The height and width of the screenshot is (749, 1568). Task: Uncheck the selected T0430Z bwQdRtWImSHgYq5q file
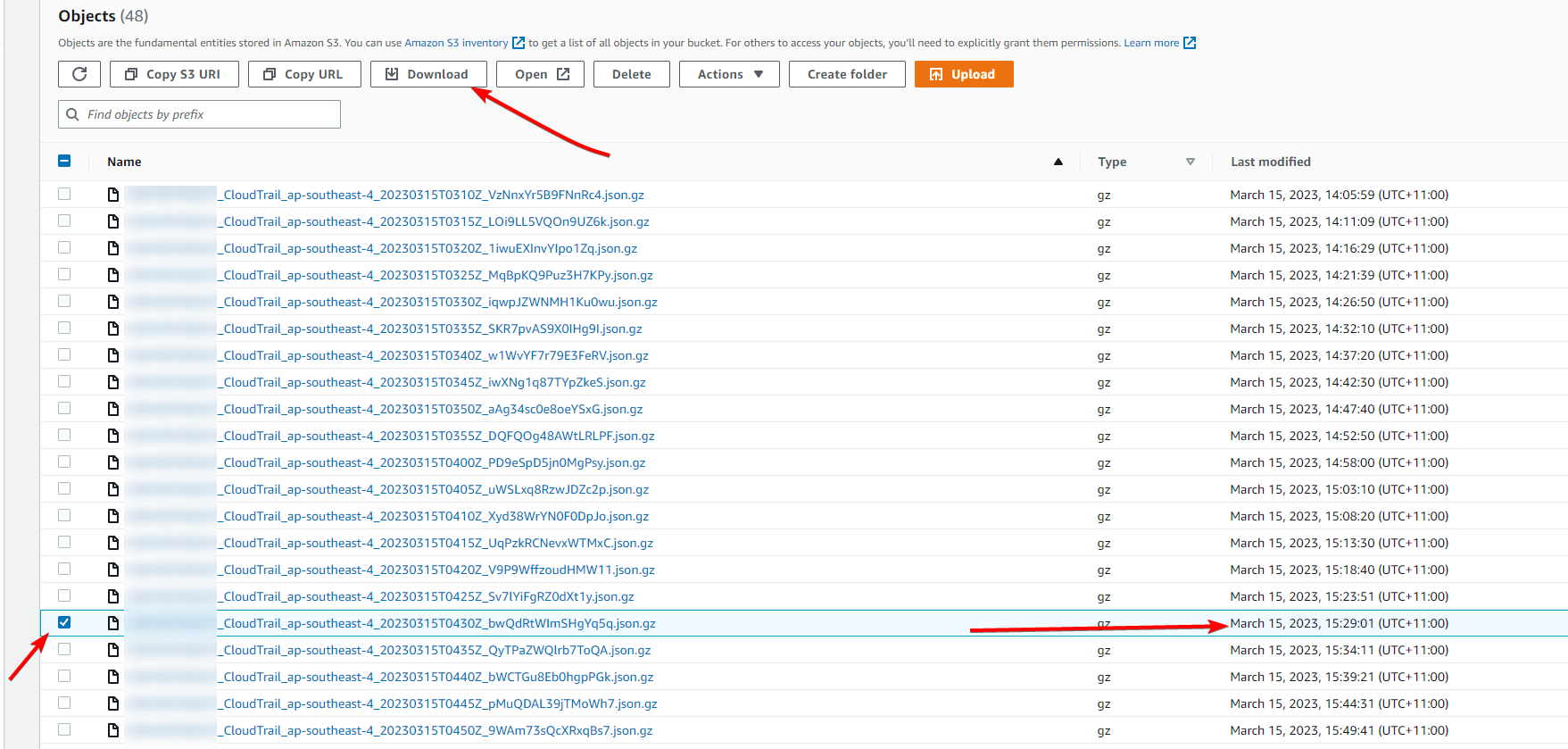(x=64, y=622)
